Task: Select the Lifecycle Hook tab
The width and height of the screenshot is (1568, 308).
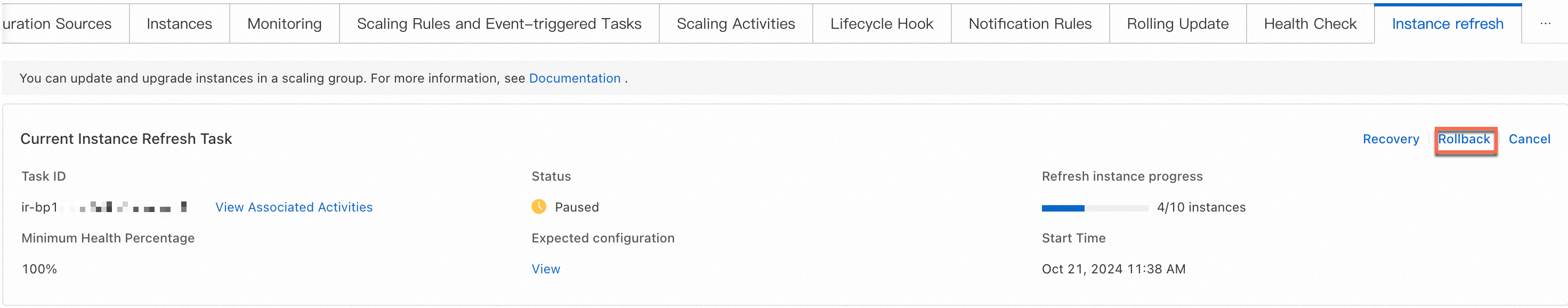Action: [x=882, y=24]
